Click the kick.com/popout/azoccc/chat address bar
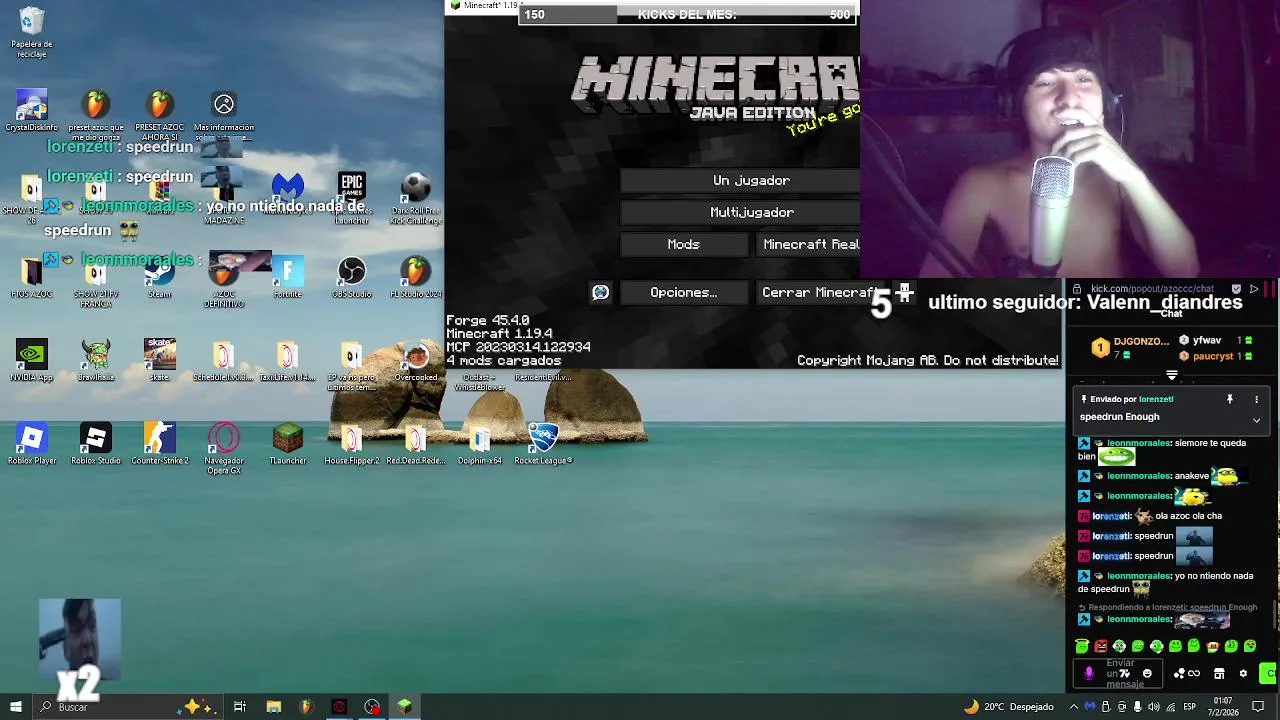Viewport: 1280px width, 720px height. coord(1152,289)
